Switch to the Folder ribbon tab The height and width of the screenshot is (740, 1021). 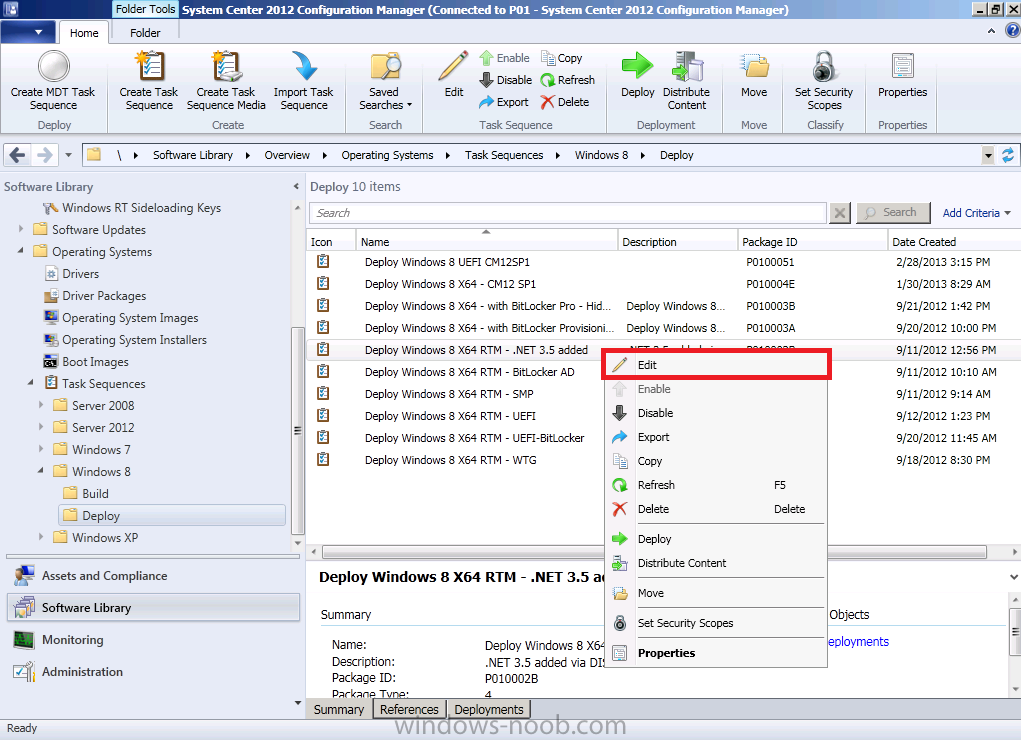(x=145, y=33)
